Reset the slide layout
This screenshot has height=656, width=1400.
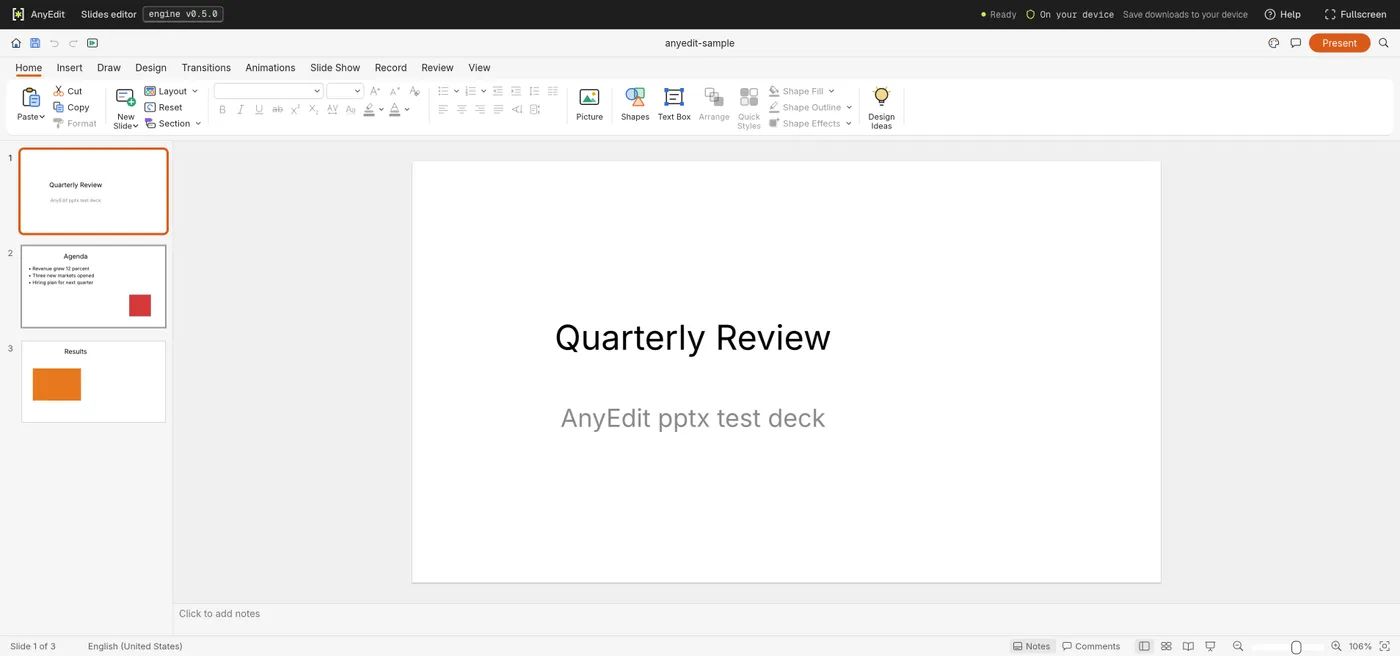click(164, 107)
